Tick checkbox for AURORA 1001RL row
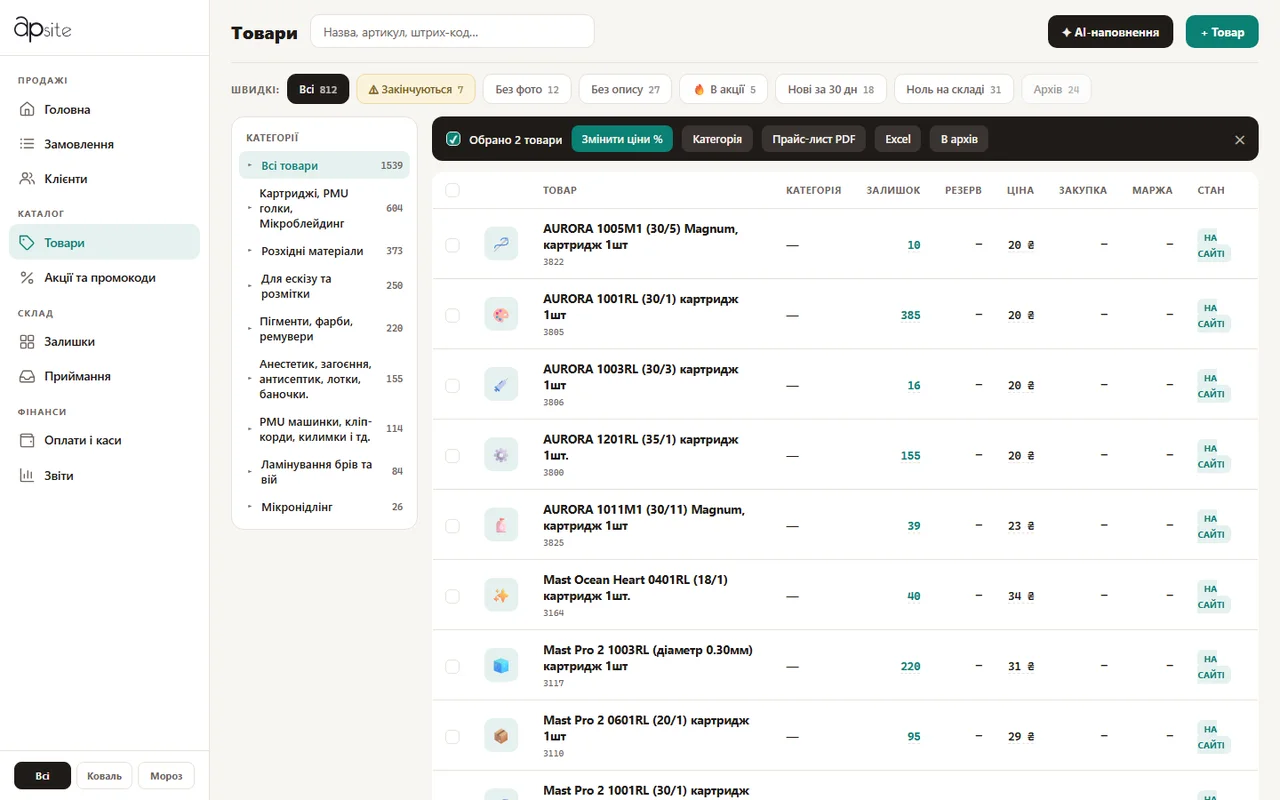Image resolution: width=1280 pixels, height=800 pixels. point(452,315)
